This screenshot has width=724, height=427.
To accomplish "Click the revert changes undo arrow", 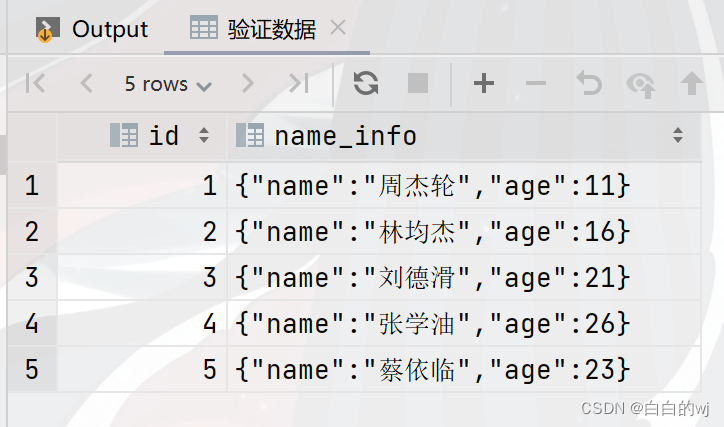I will point(589,84).
